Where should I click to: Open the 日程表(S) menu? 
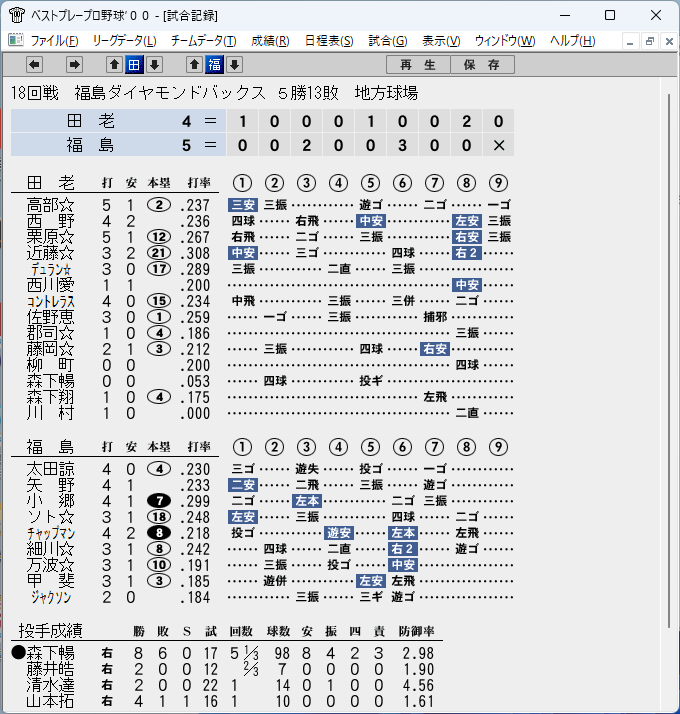(x=329, y=41)
